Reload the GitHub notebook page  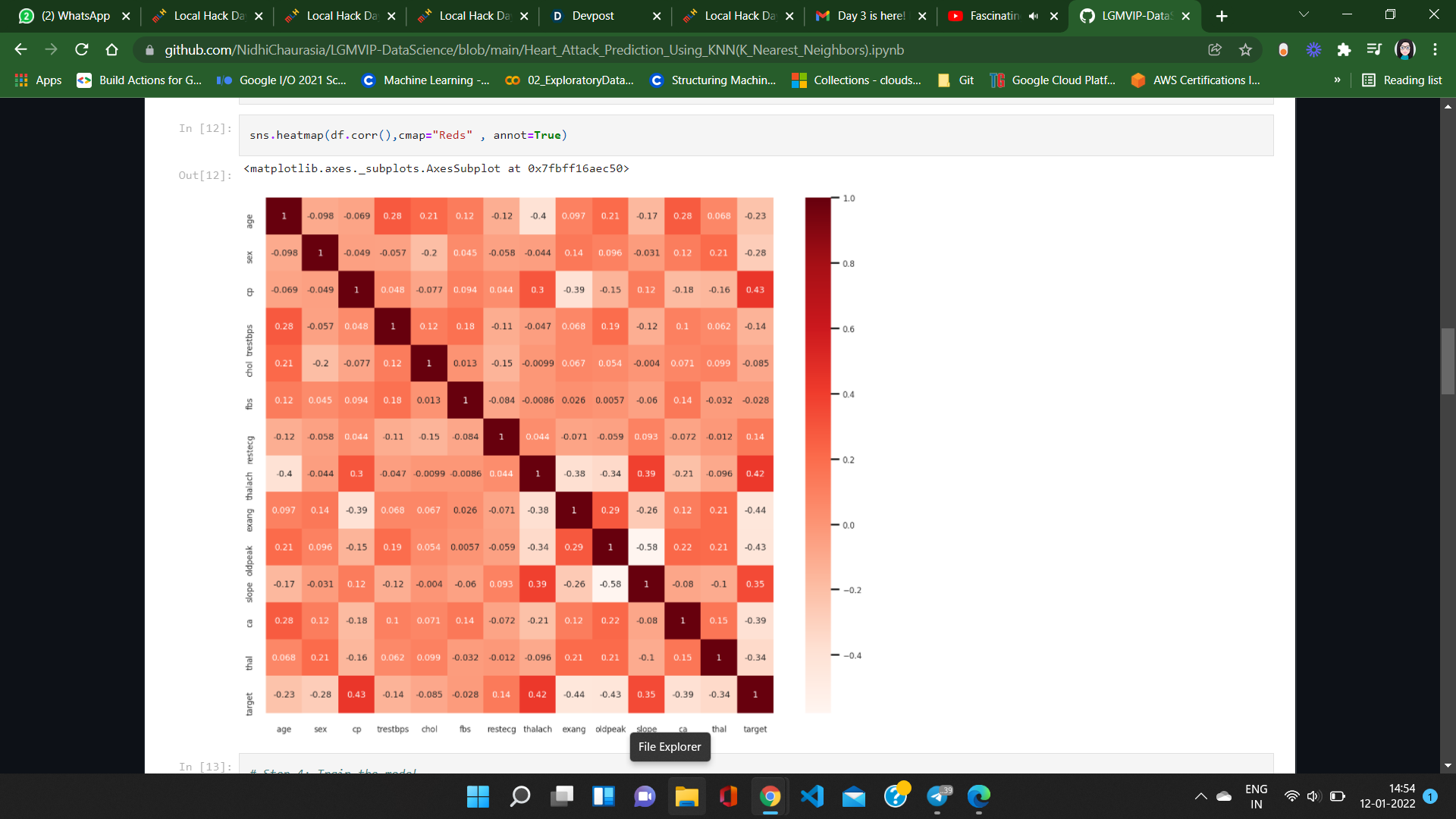pos(82,50)
